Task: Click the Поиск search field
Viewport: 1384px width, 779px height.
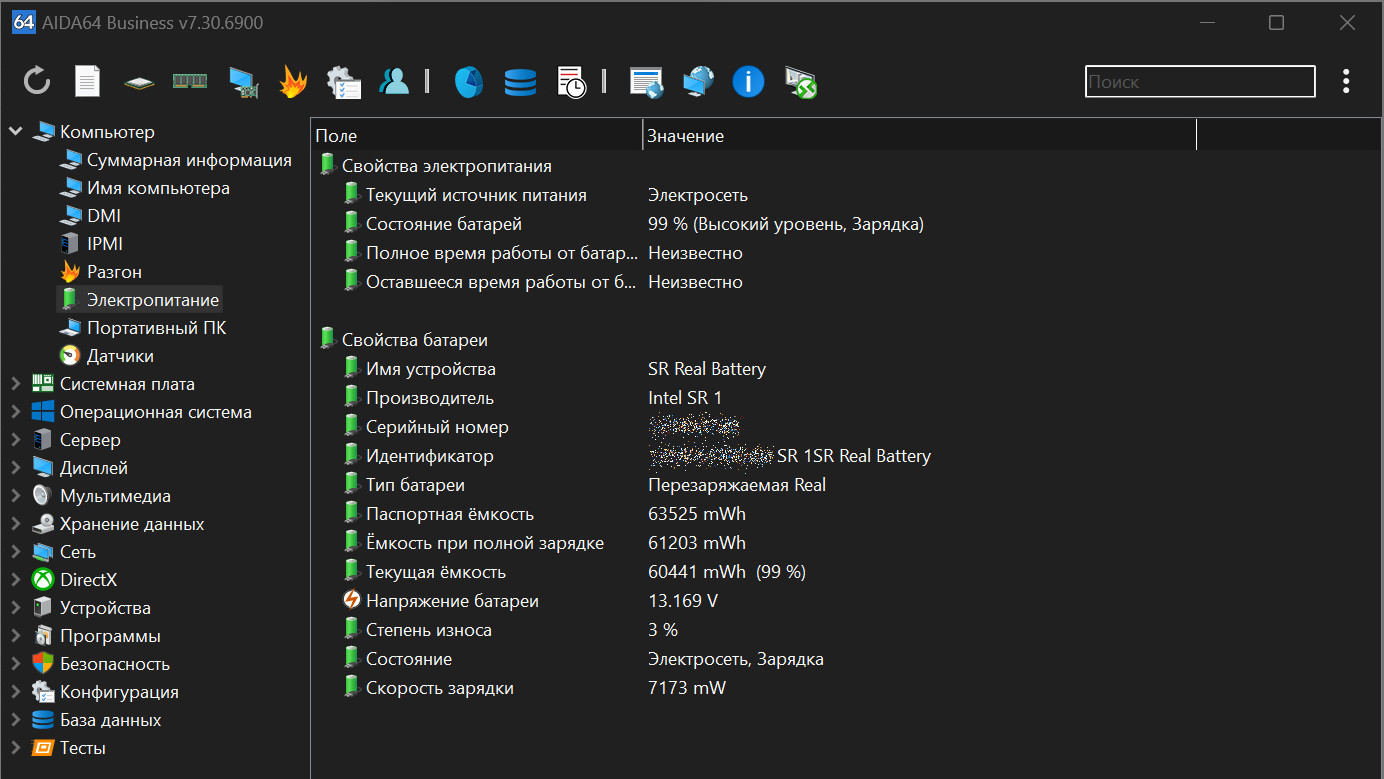Action: (x=1199, y=82)
